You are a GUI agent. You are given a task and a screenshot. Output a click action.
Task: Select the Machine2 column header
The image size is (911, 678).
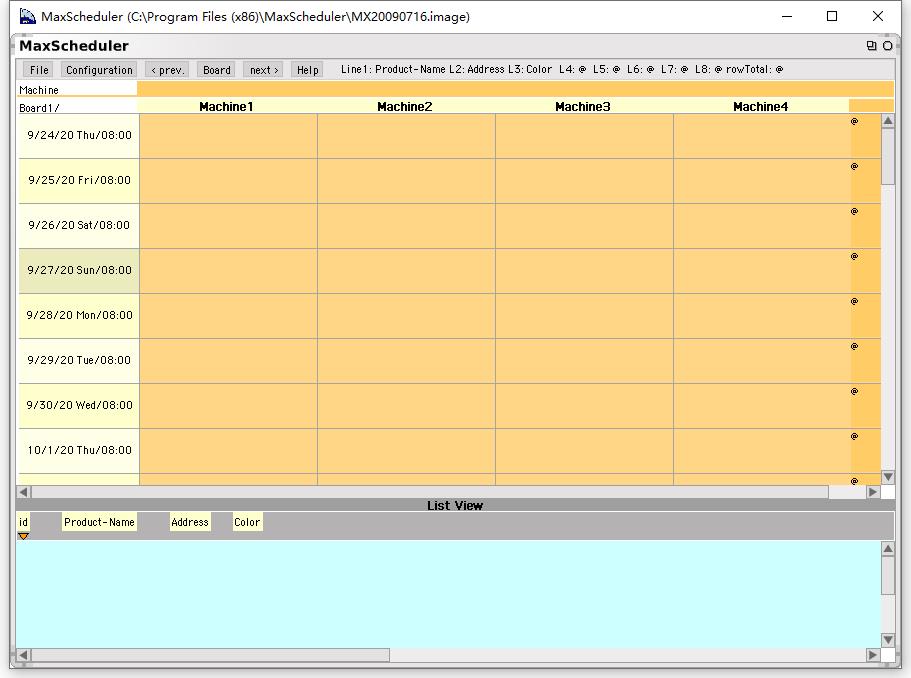(x=404, y=105)
